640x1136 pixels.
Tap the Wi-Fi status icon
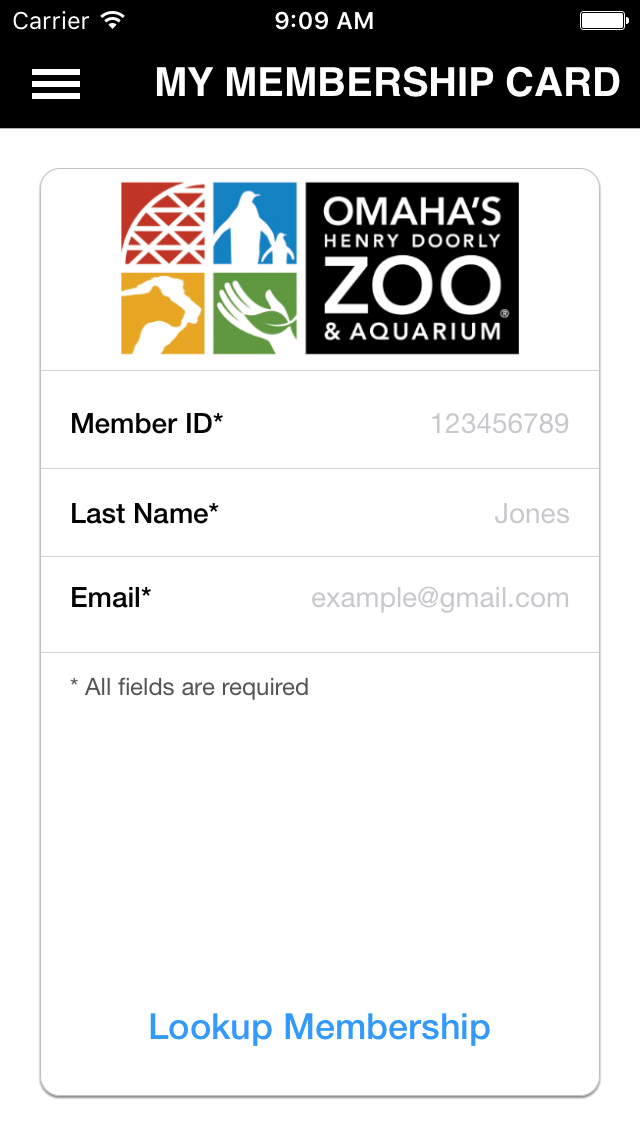pos(113,20)
